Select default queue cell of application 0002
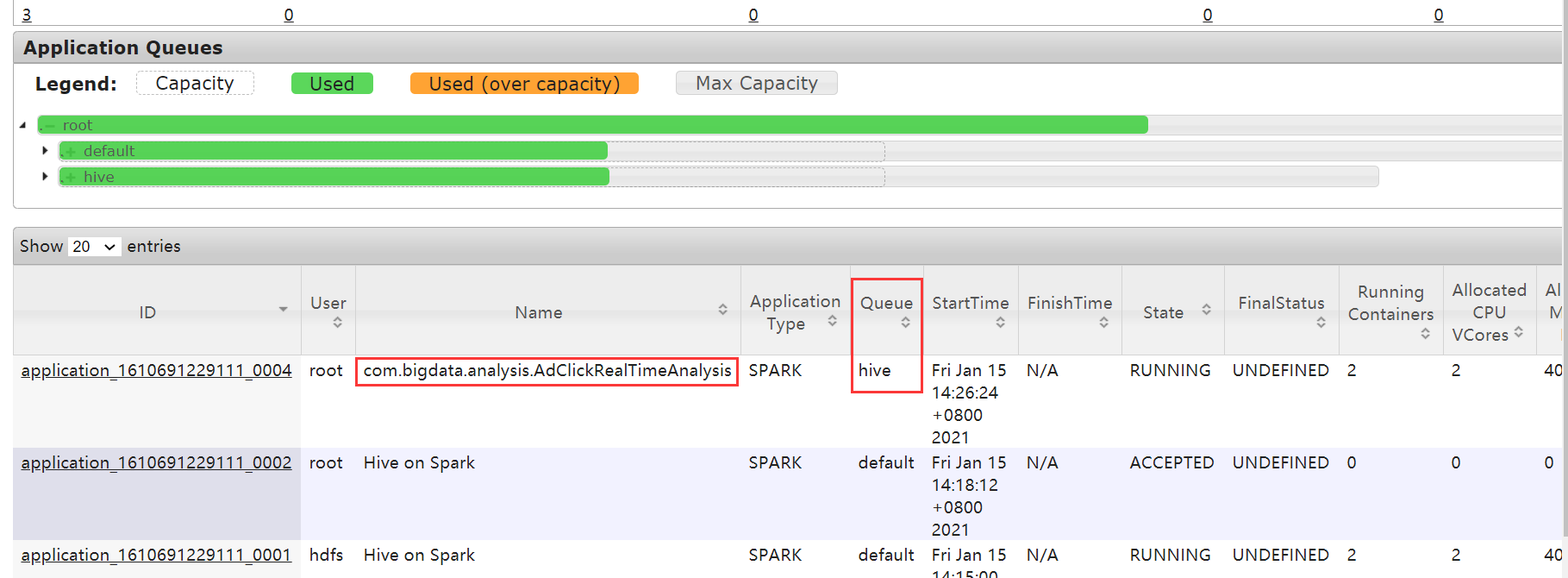 click(x=886, y=462)
